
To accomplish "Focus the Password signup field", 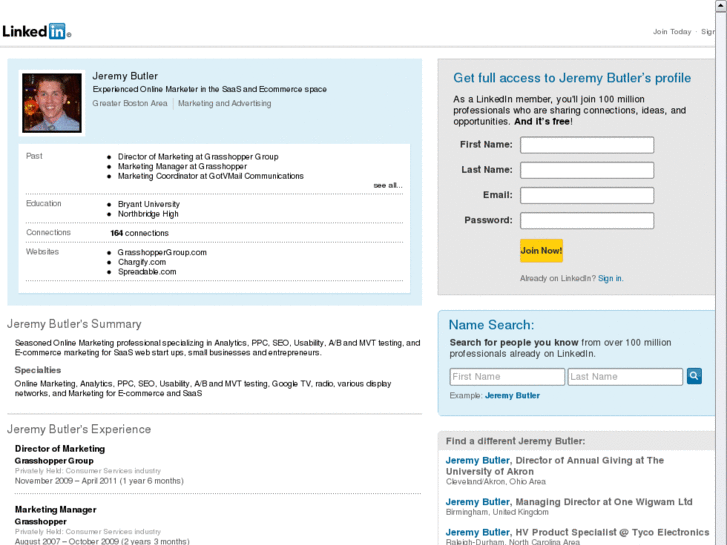I will pos(587,220).
